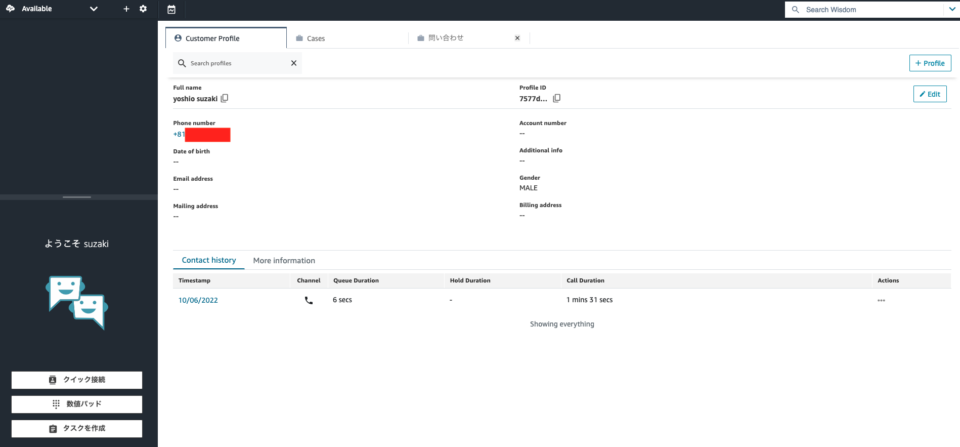The height and width of the screenshot is (447, 960).
Task: Open the 数値パッド number pad
Action: click(x=77, y=404)
